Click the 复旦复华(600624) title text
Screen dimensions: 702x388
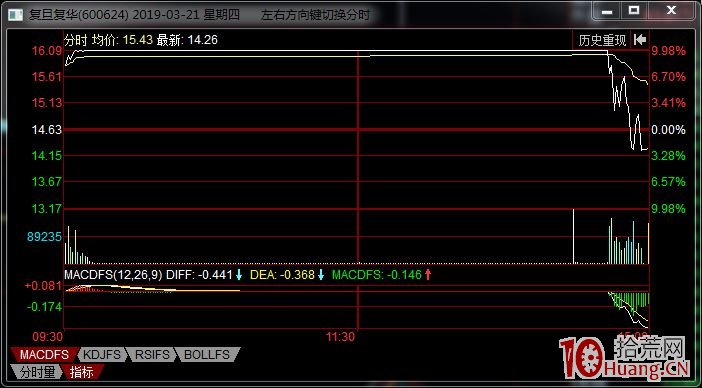(x=79, y=15)
